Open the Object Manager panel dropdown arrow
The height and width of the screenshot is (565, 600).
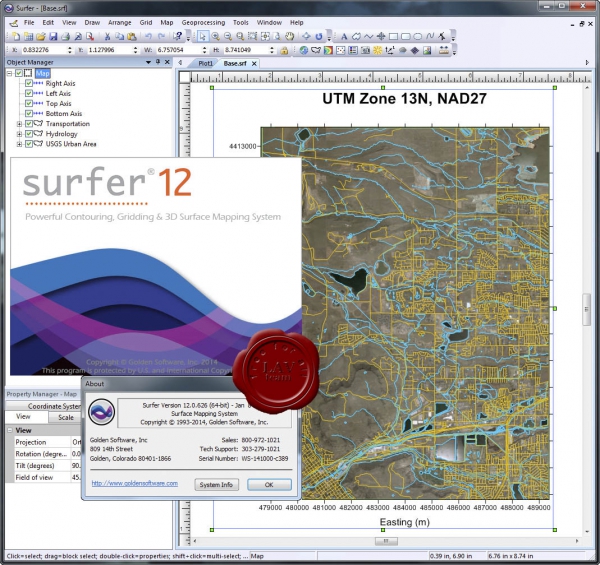[x=148, y=62]
